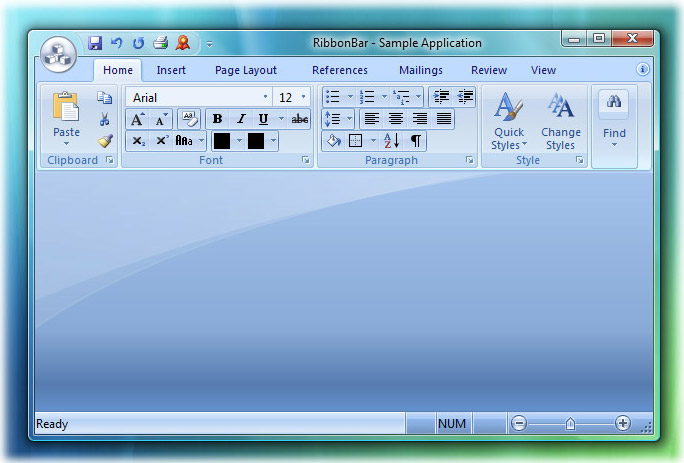Toggle Center alignment
This screenshot has height=463, width=684.
(x=396, y=119)
